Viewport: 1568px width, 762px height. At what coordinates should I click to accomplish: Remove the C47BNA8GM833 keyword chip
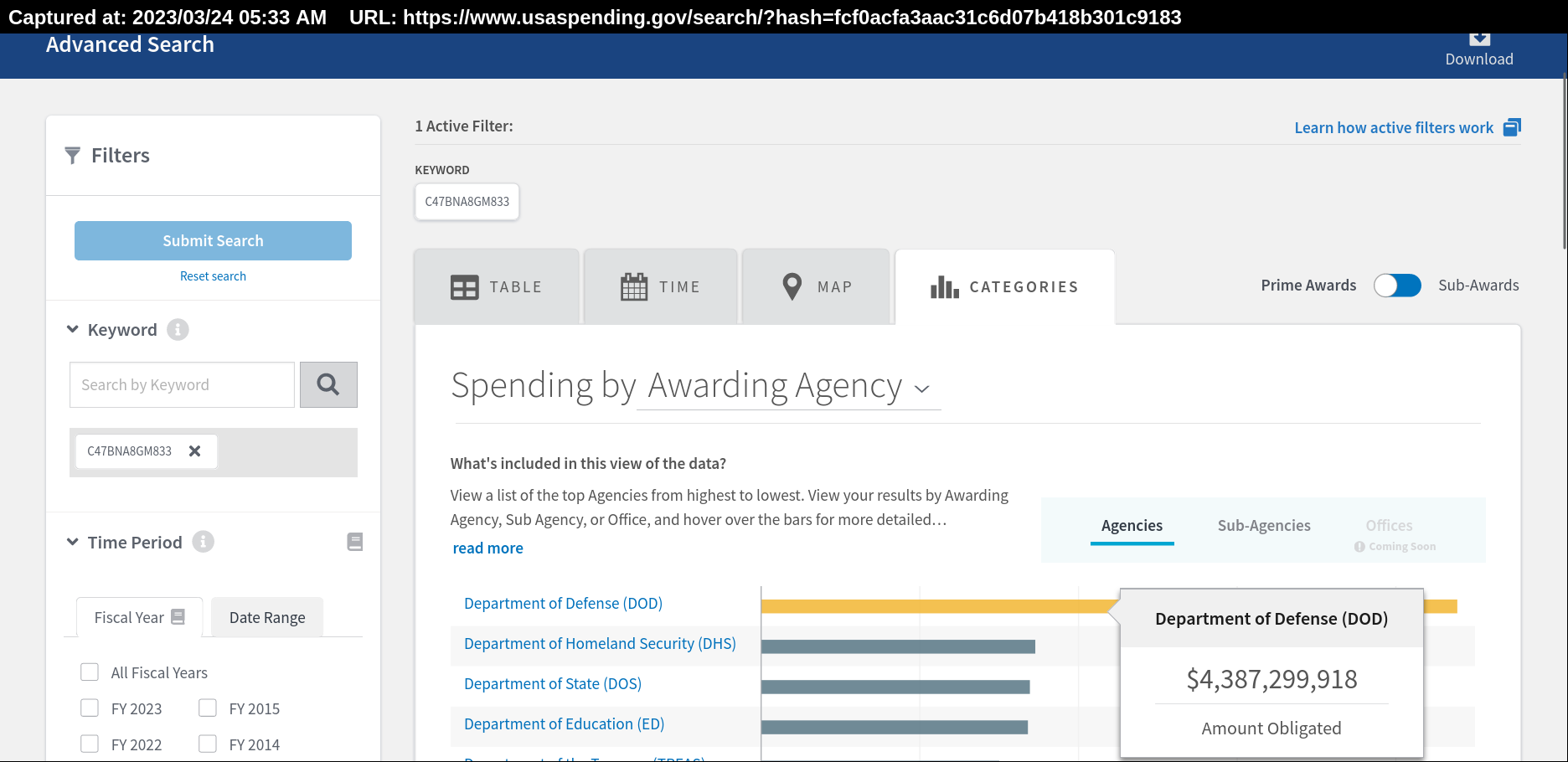coord(194,451)
